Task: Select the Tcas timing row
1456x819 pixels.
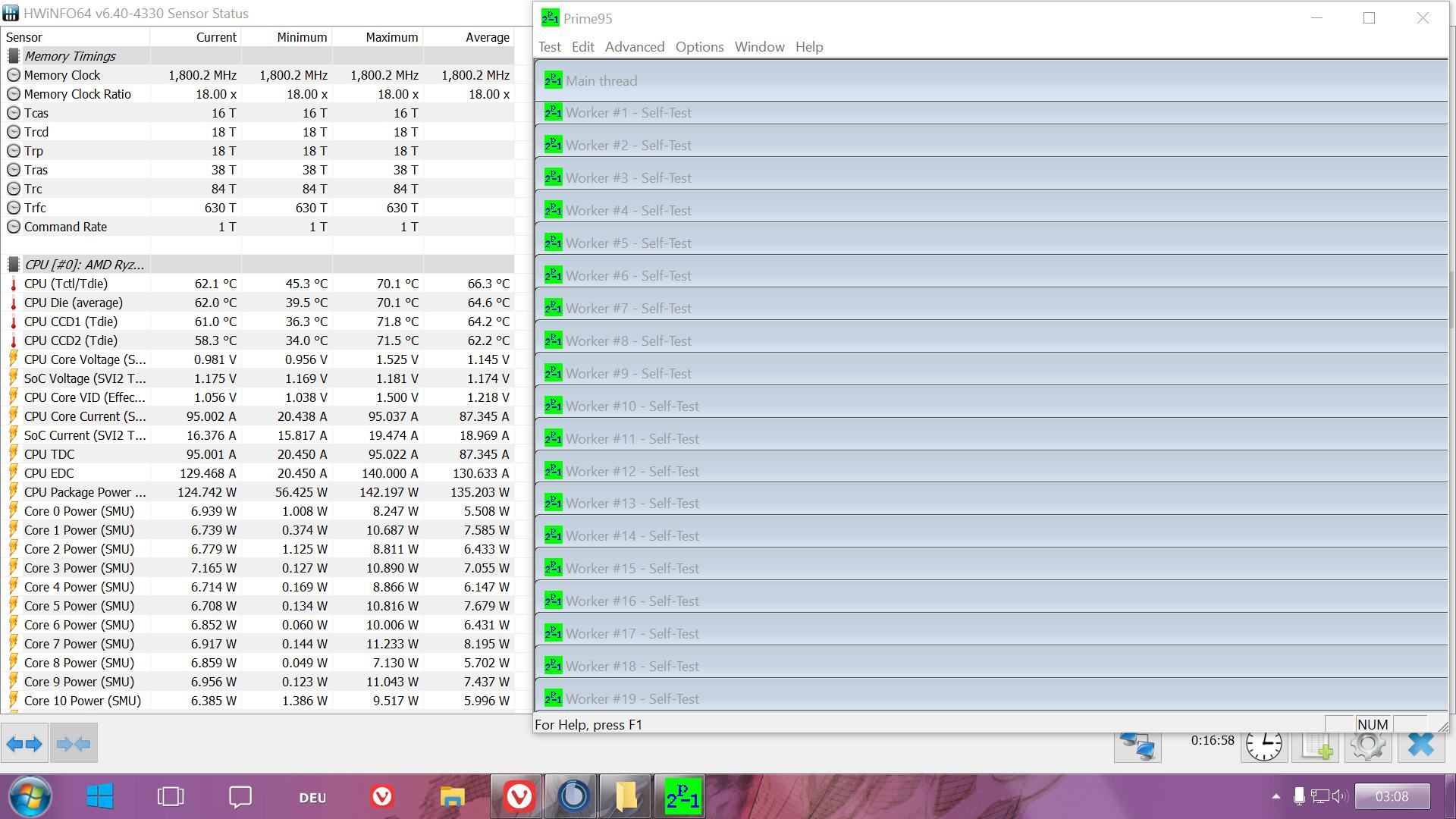Action: (258, 113)
